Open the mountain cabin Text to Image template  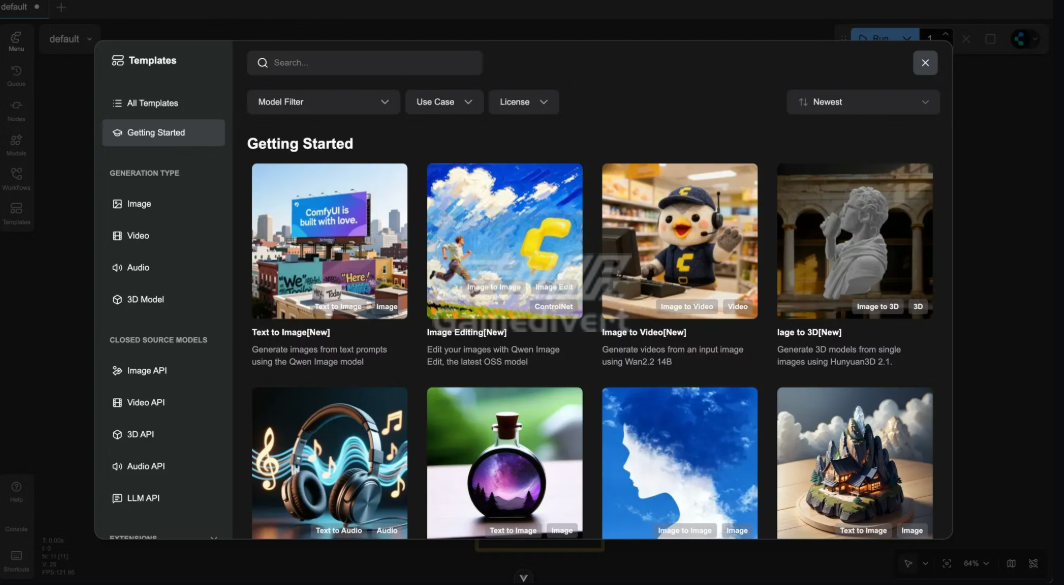[x=855, y=463]
